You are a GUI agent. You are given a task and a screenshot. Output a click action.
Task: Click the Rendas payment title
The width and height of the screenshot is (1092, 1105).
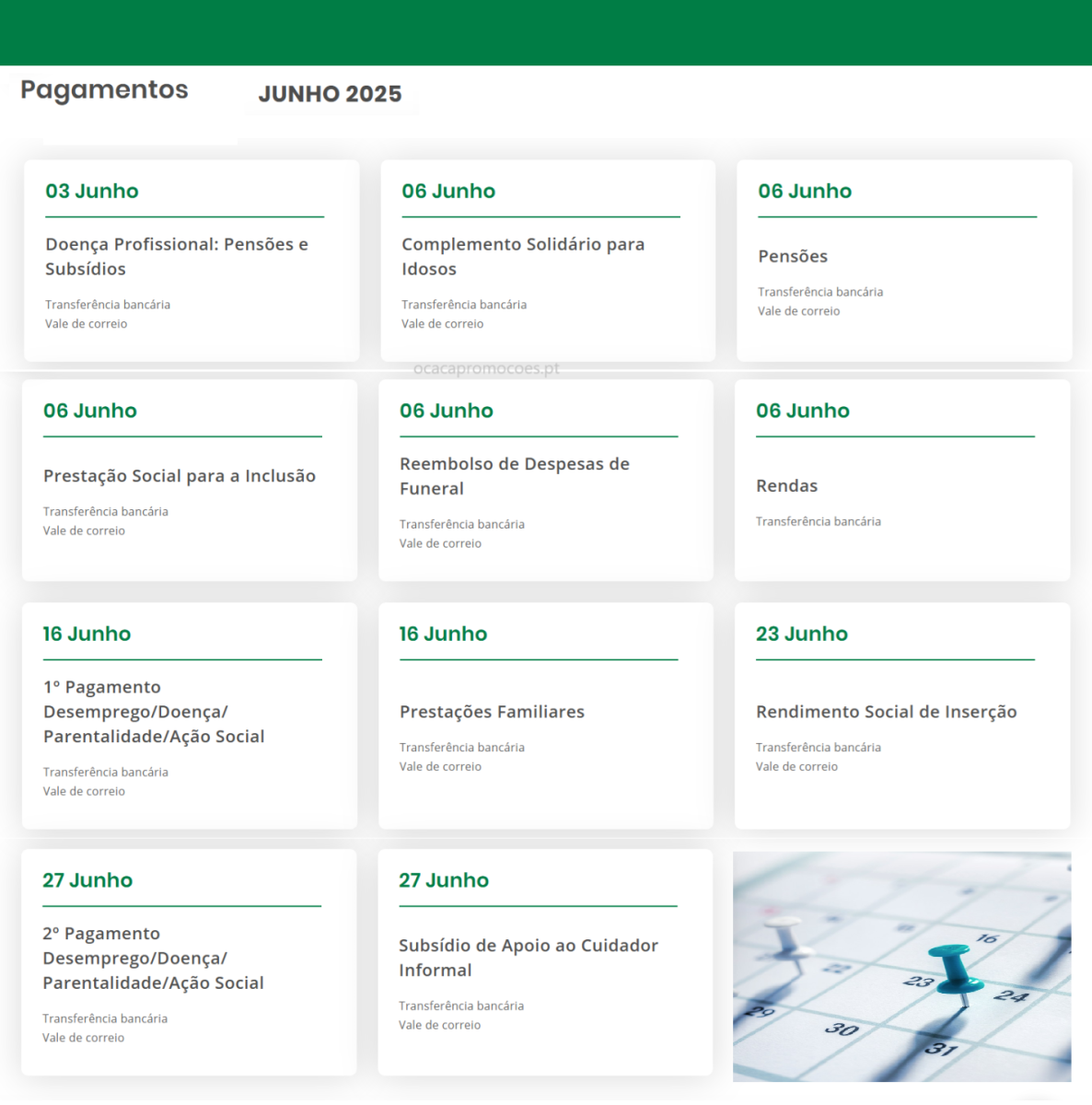click(786, 485)
